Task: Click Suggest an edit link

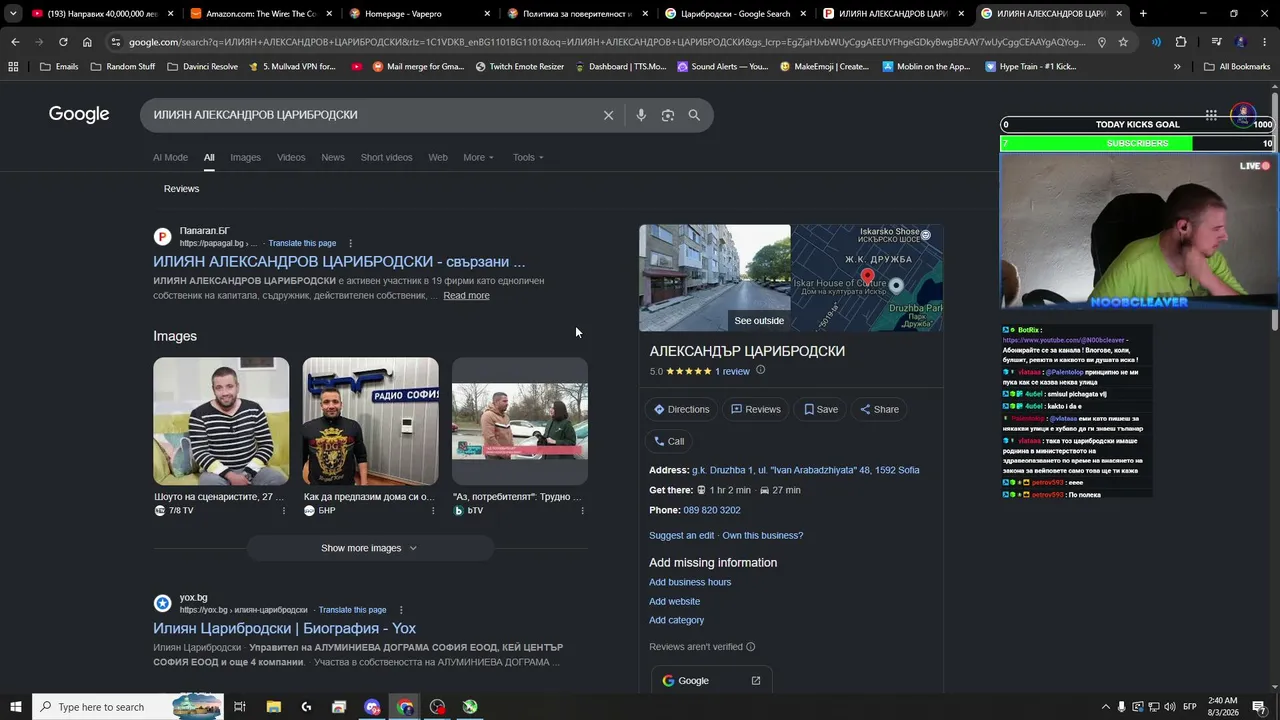Action: click(682, 536)
